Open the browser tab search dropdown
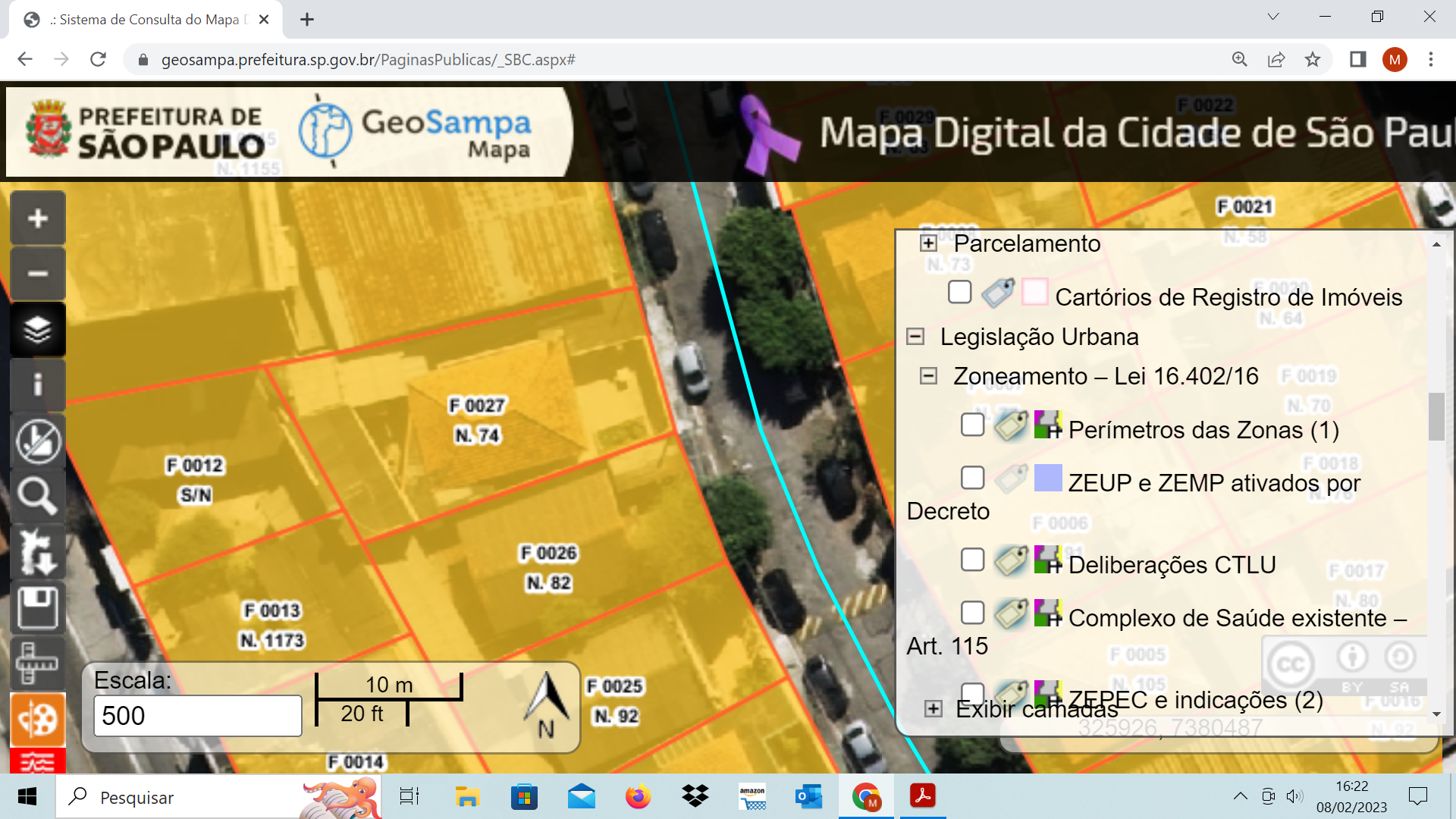This screenshot has width=1456, height=819. click(1273, 17)
